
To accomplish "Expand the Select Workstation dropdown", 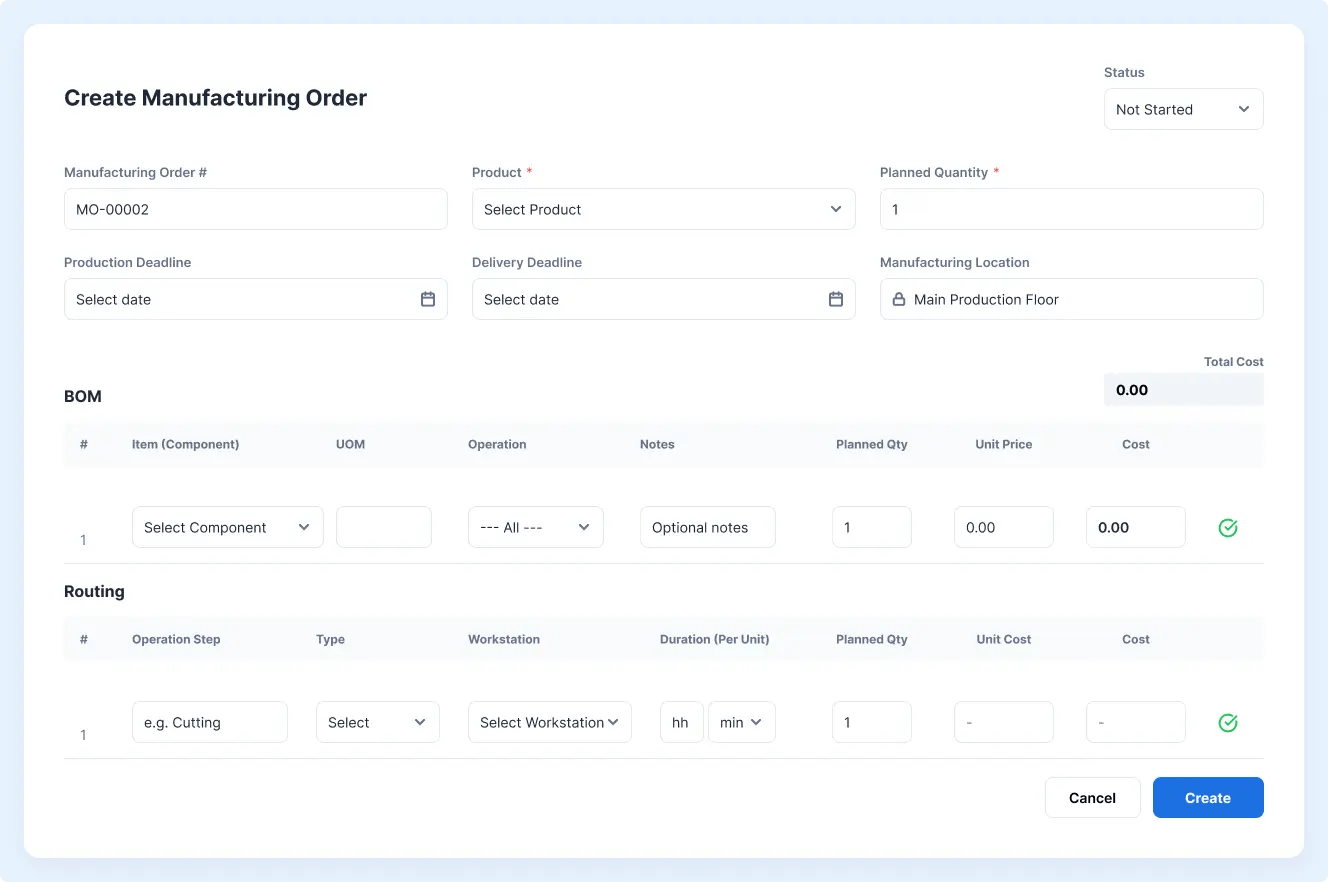I will point(550,722).
